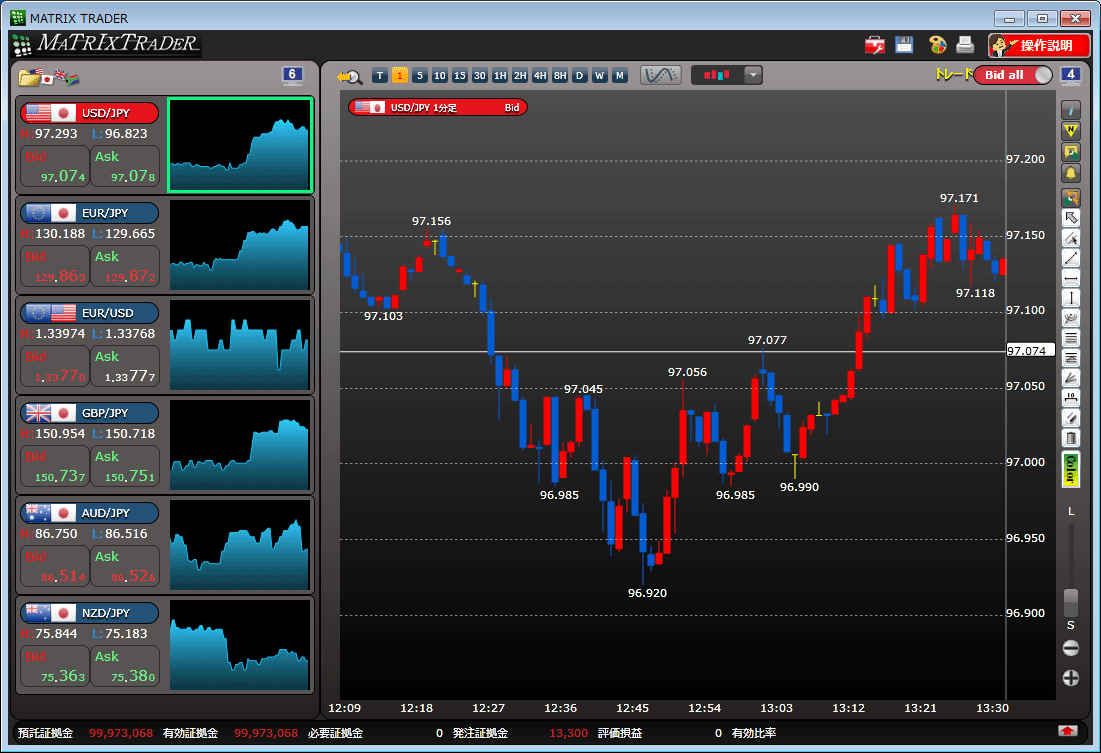Click the GBP/JPY Bid 150.737 rate
The width and height of the screenshot is (1101, 753).
coord(55,466)
